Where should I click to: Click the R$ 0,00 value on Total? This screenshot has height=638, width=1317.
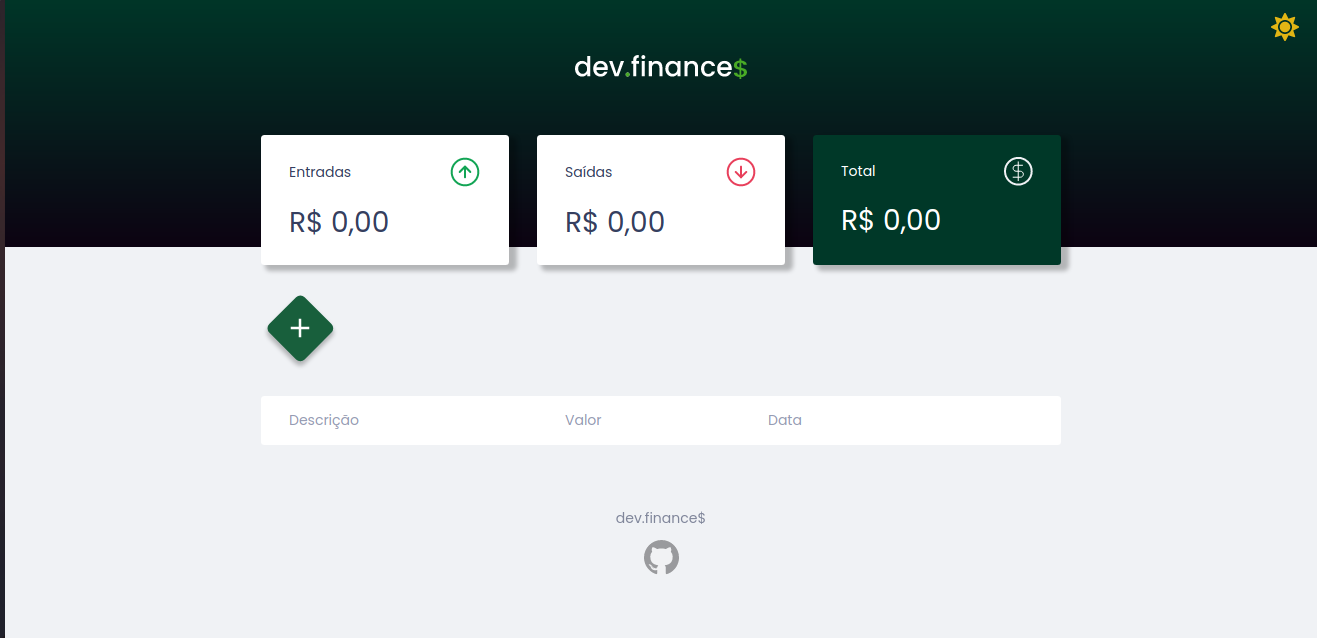point(890,220)
